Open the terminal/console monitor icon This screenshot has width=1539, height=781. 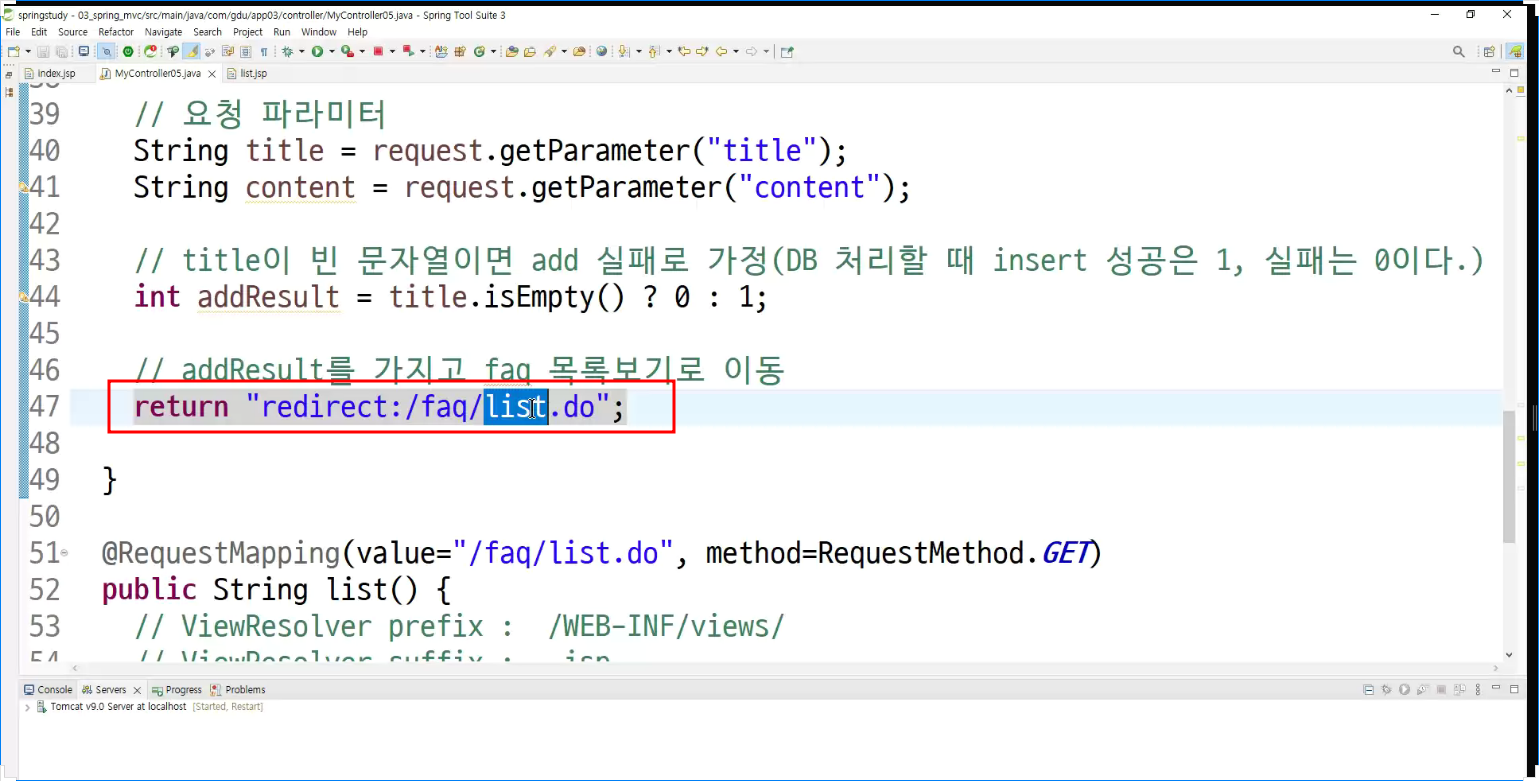83,51
